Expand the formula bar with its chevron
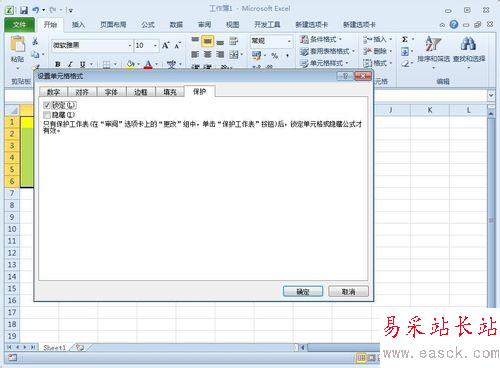The height and width of the screenshot is (368, 500). click(x=491, y=95)
